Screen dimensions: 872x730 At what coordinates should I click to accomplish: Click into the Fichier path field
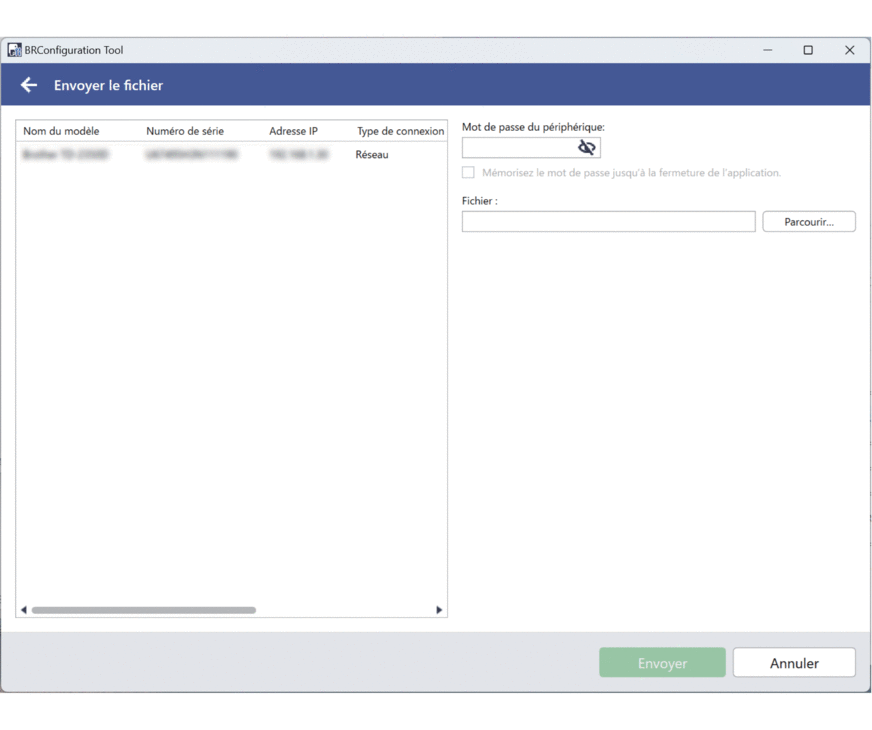[608, 221]
